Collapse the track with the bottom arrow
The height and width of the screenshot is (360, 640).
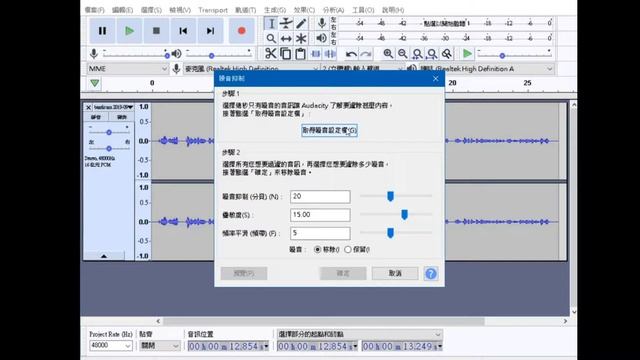(x=104, y=256)
